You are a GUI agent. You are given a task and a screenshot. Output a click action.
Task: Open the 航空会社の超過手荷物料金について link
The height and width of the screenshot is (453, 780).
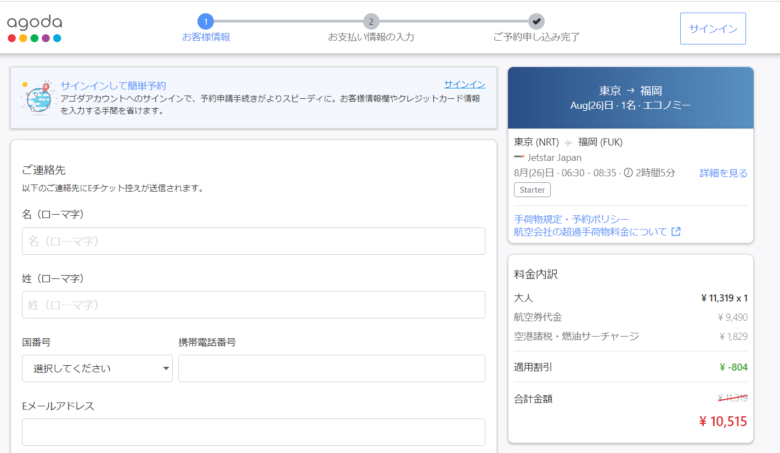pyautogui.click(x=590, y=232)
